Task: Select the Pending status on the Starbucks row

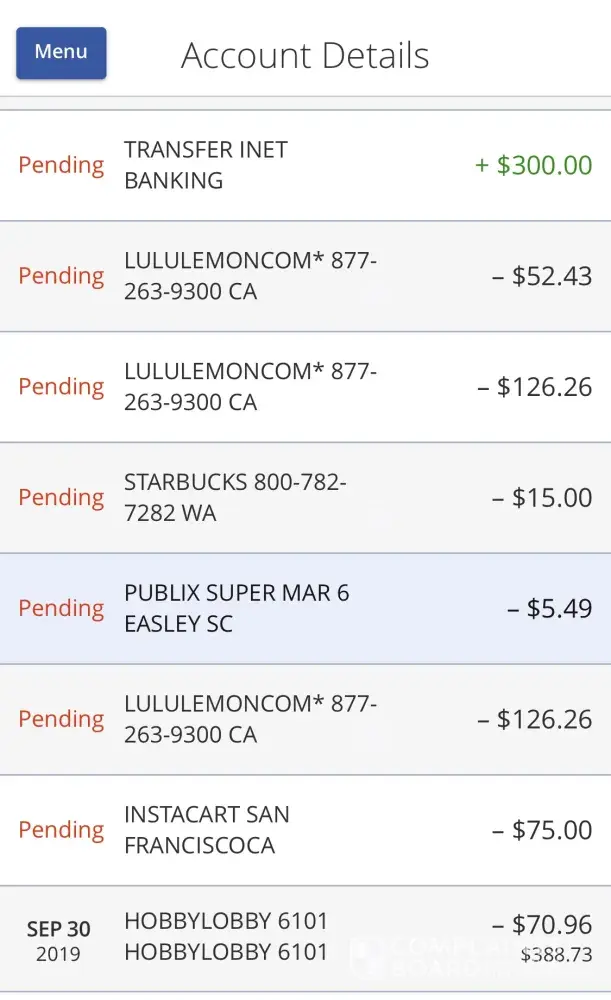Action: (x=61, y=498)
